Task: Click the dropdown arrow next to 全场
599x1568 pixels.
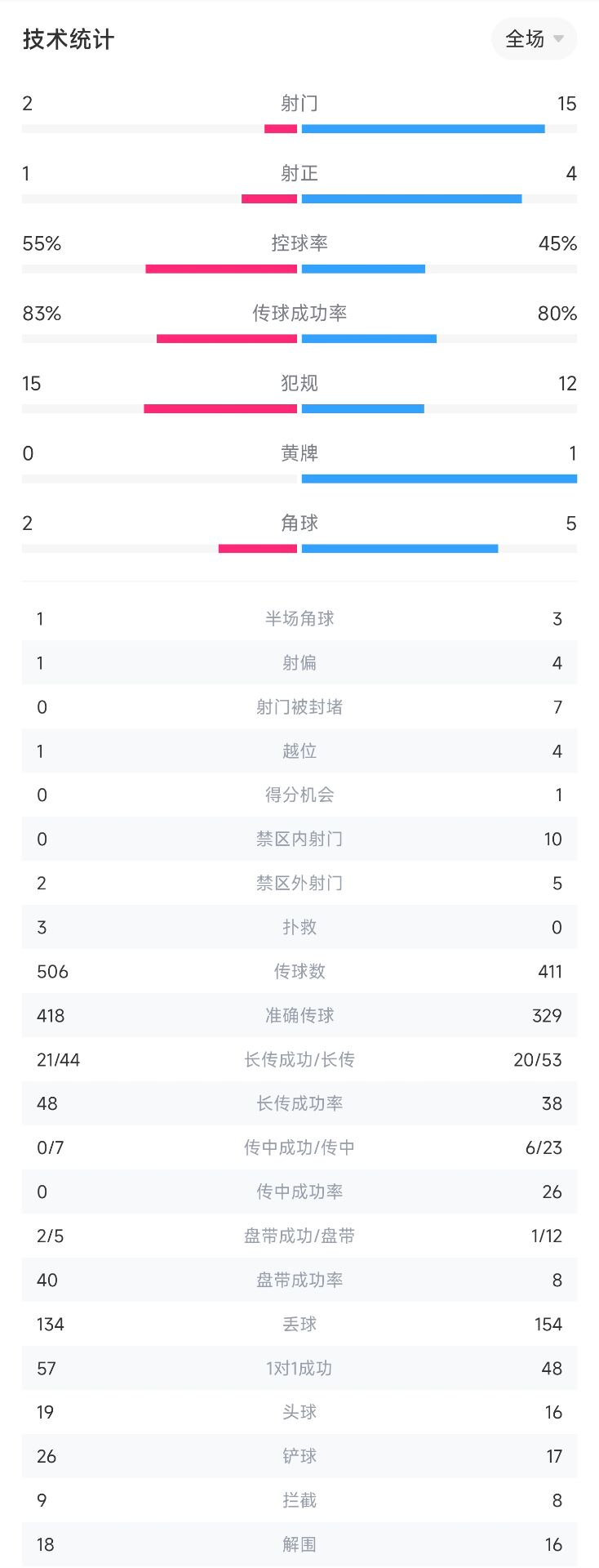Action: 559,39
